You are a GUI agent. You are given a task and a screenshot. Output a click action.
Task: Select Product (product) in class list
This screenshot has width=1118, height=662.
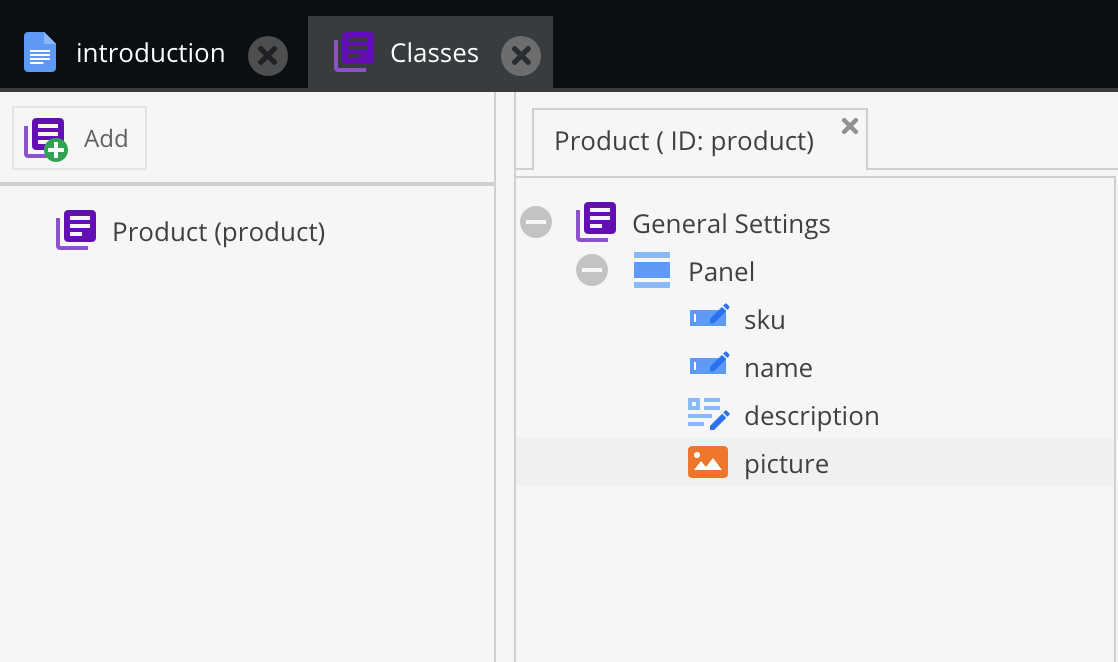218,232
